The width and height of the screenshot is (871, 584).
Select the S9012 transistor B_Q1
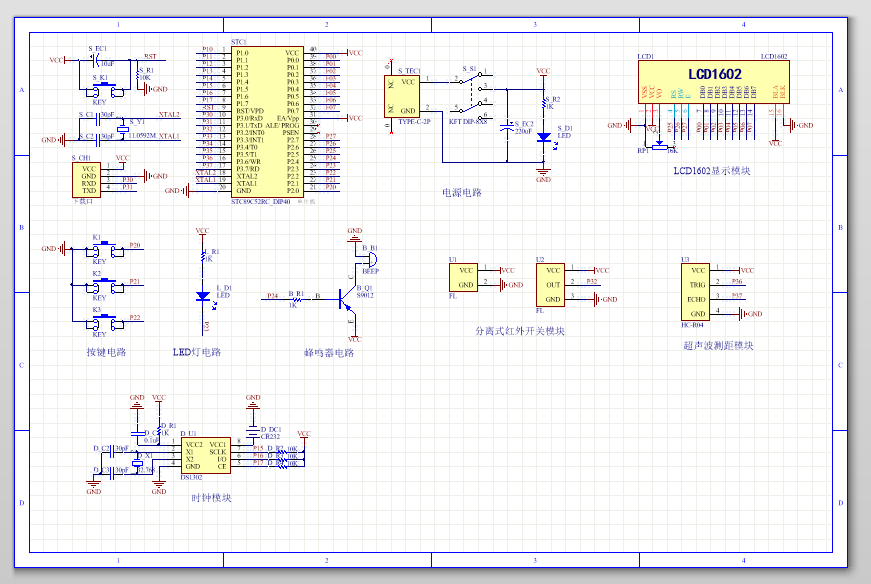pyautogui.click(x=346, y=296)
